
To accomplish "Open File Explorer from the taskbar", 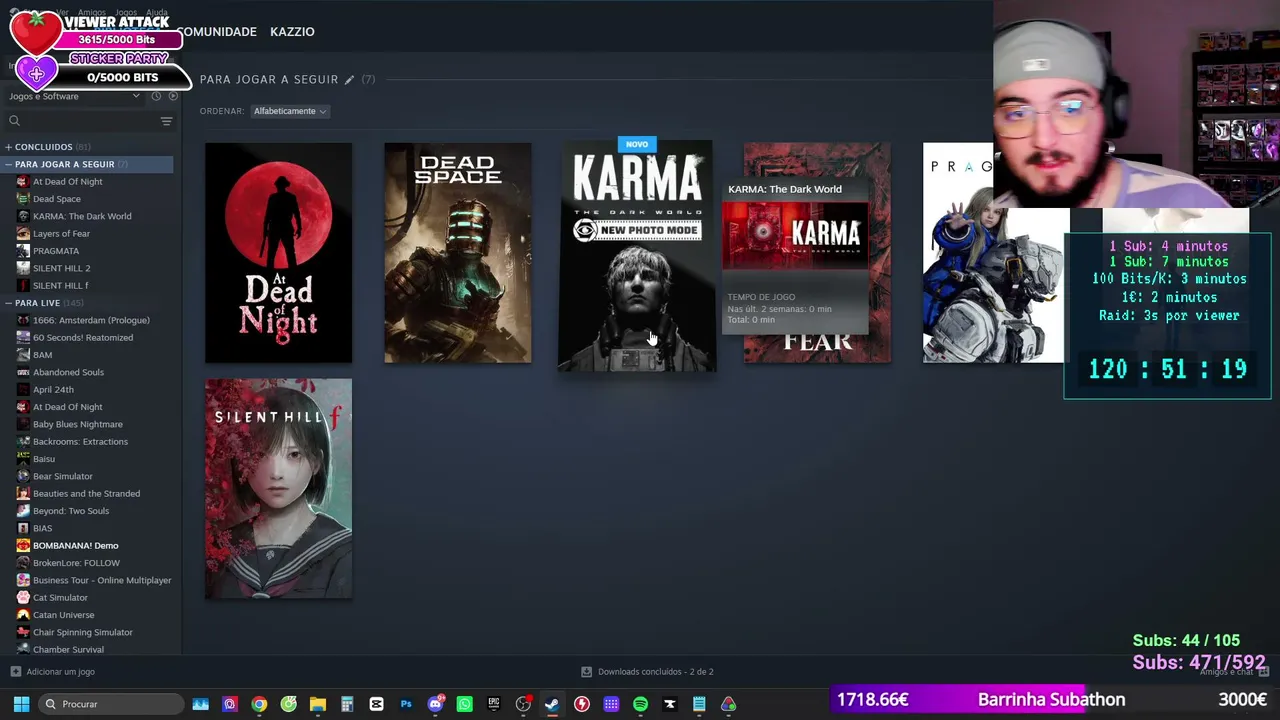I will click(318, 704).
